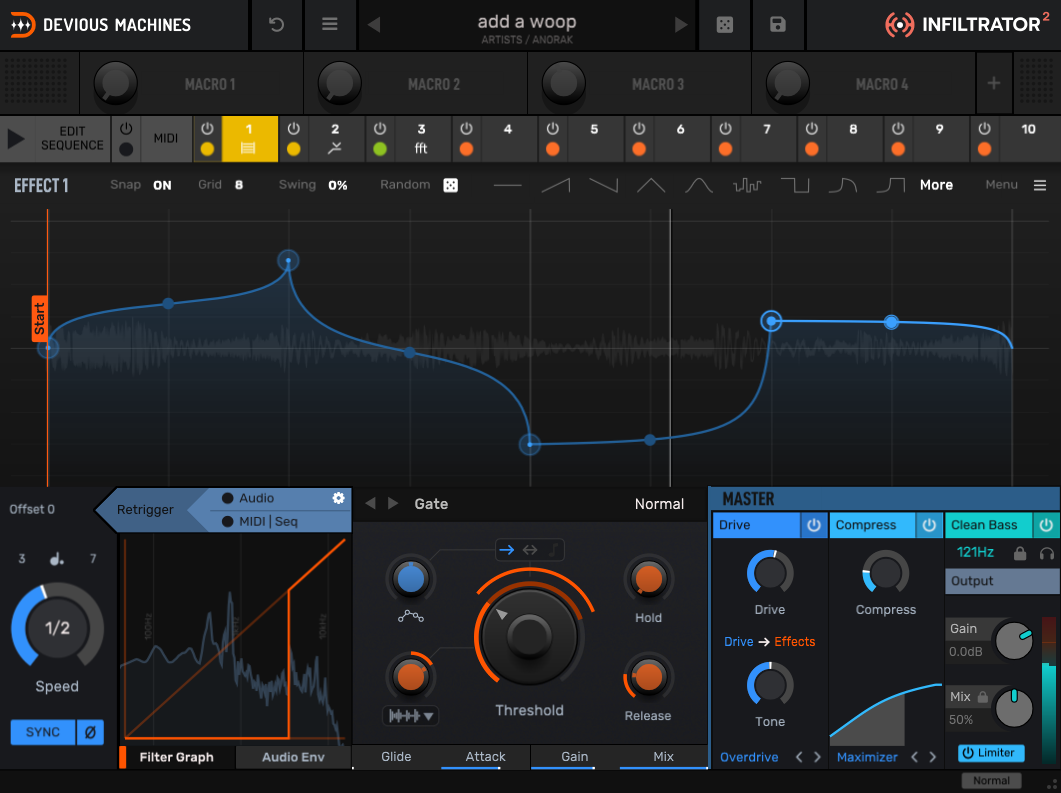Toggle the Drive section power button
This screenshot has height=793, width=1061.
click(x=814, y=525)
